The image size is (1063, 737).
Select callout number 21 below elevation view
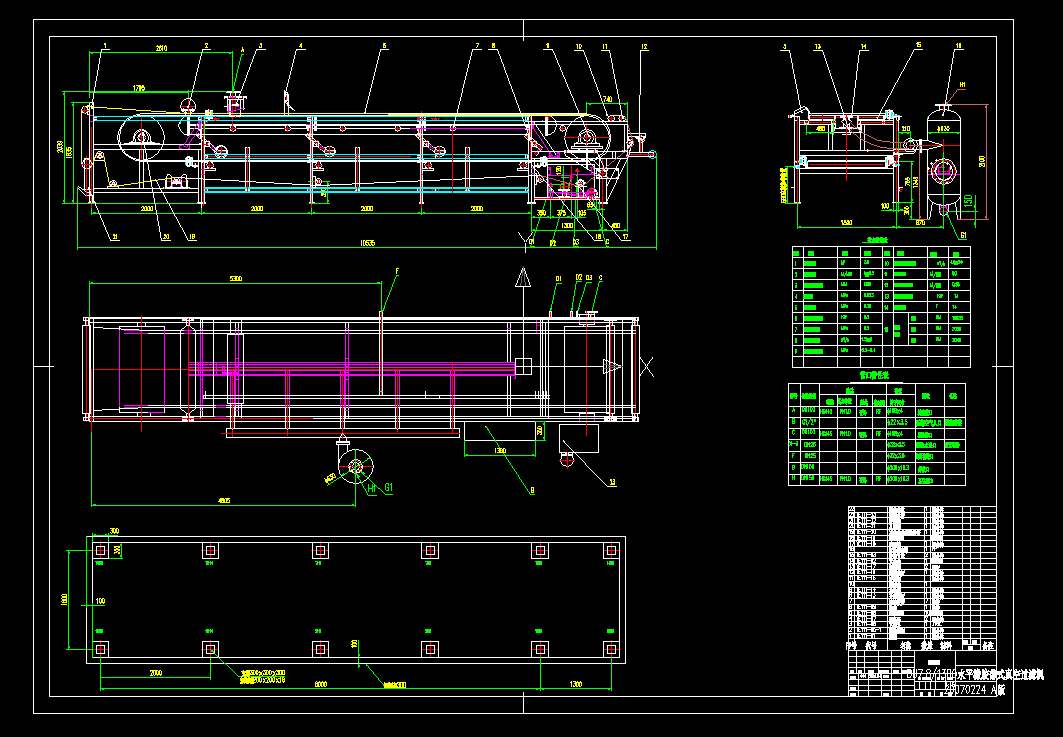pyautogui.click(x=115, y=237)
